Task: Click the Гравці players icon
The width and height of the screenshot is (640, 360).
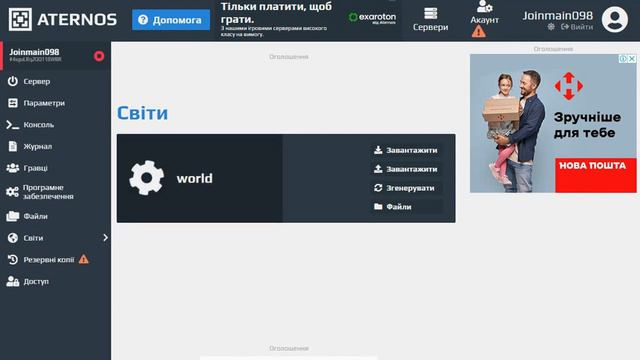Action: (13, 168)
